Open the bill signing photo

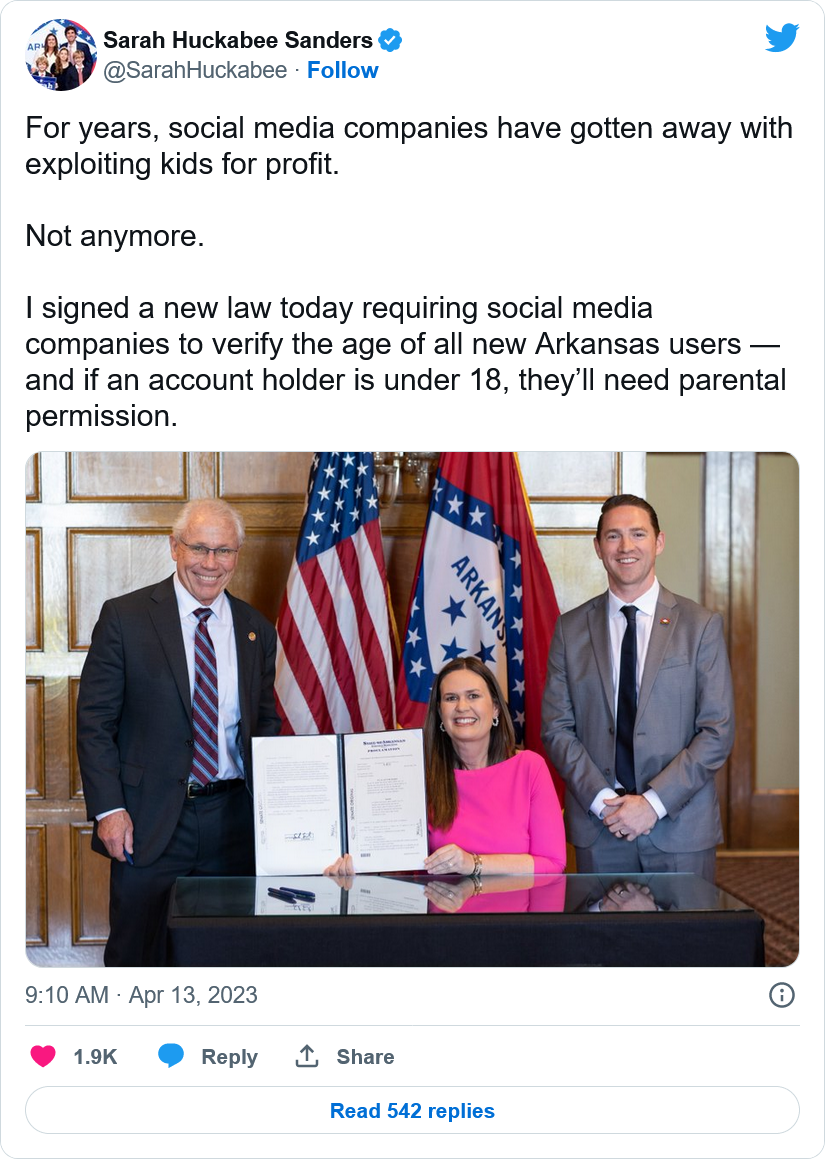click(x=412, y=708)
